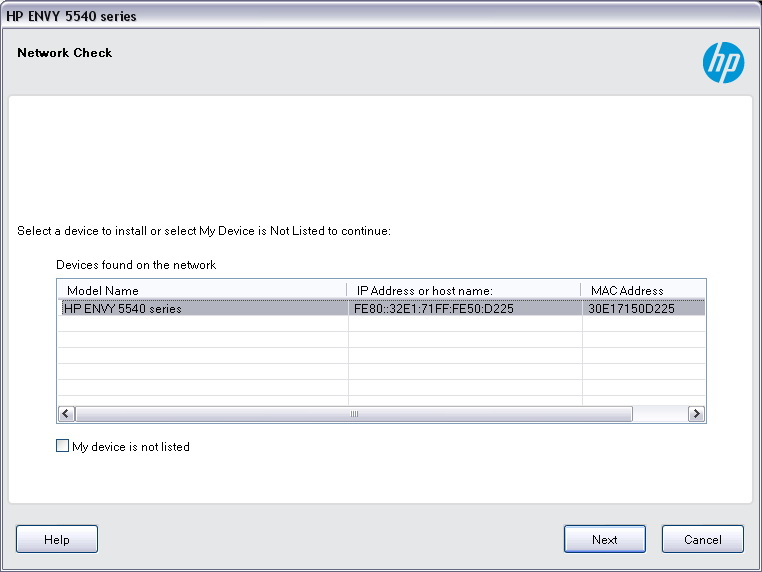
Task: Click the device list's left scroll arrow
Action: pos(66,414)
